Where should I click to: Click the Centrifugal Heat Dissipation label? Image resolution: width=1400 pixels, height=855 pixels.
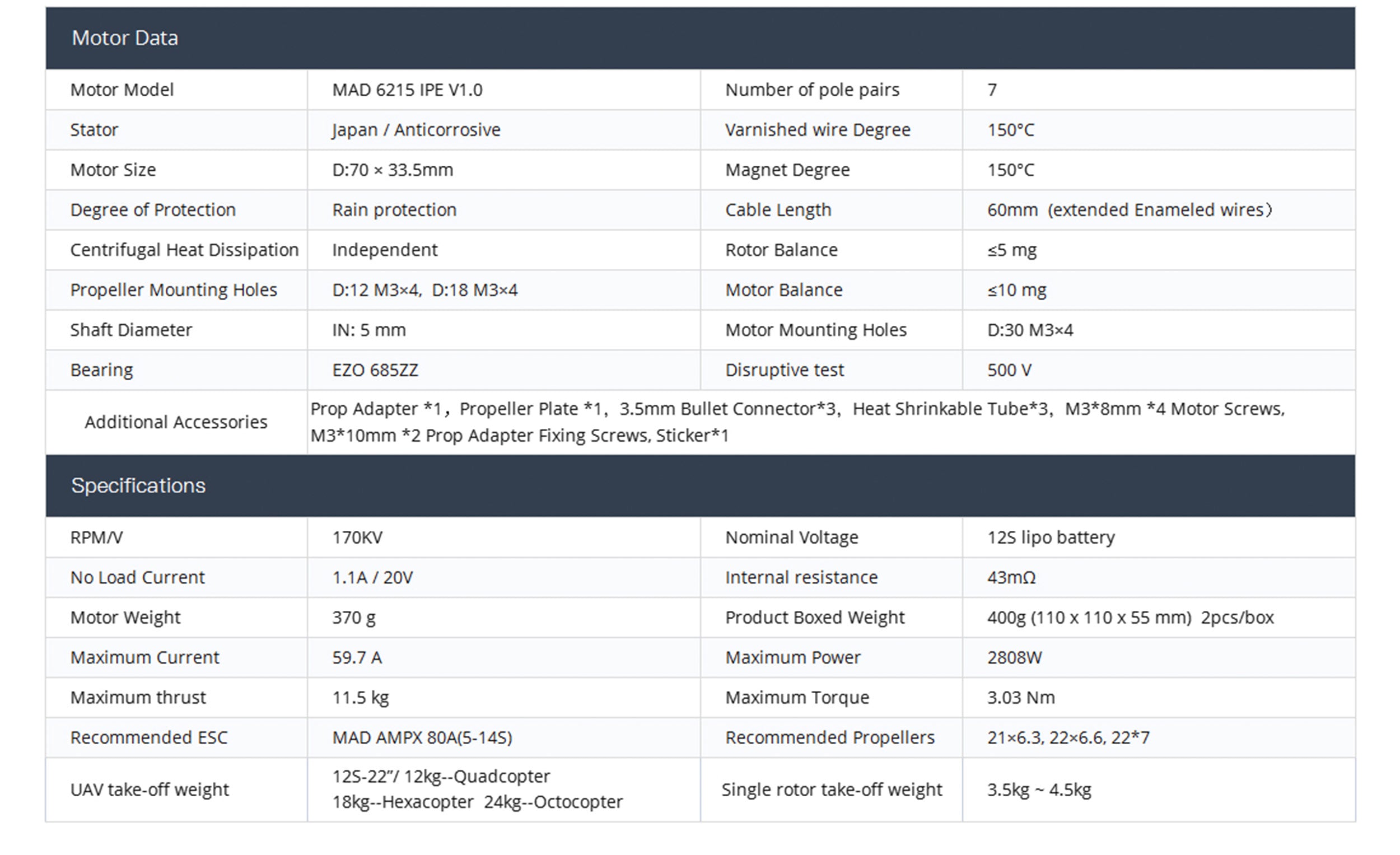pyautogui.click(x=184, y=250)
